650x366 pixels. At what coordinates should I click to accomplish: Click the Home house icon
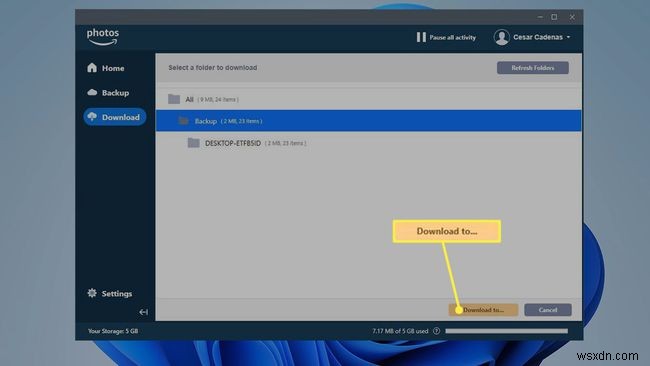point(92,68)
